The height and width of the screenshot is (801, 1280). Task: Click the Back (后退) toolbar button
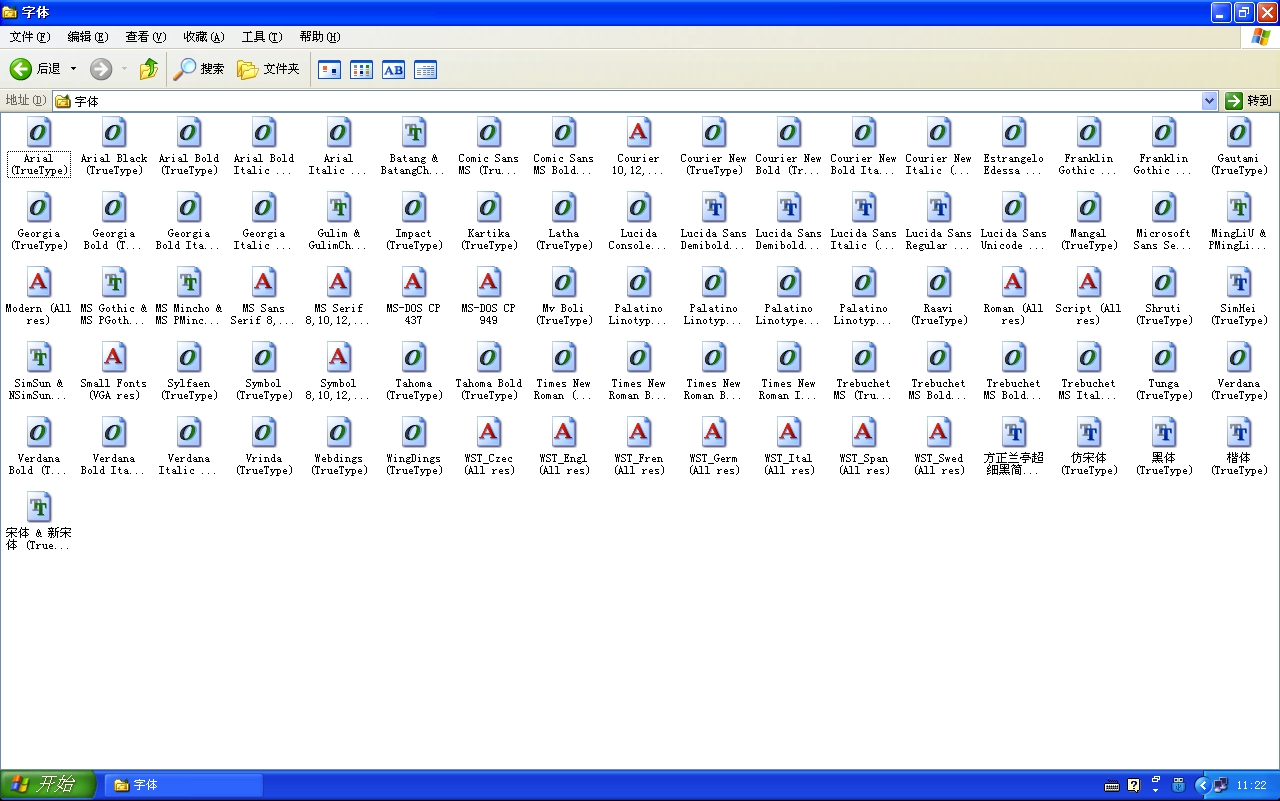click(x=35, y=69)
